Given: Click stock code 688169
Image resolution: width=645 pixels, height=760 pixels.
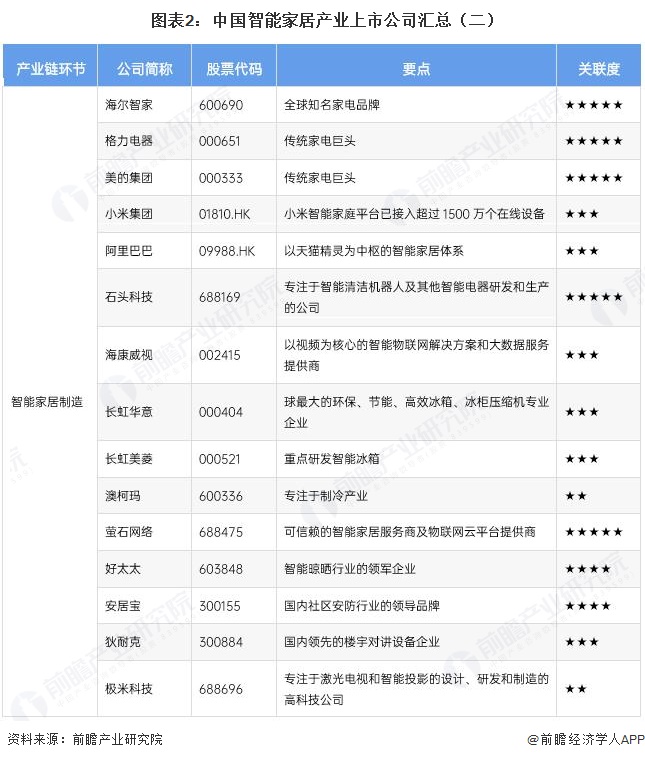Looking at the screenshot, I should [220, 297].
